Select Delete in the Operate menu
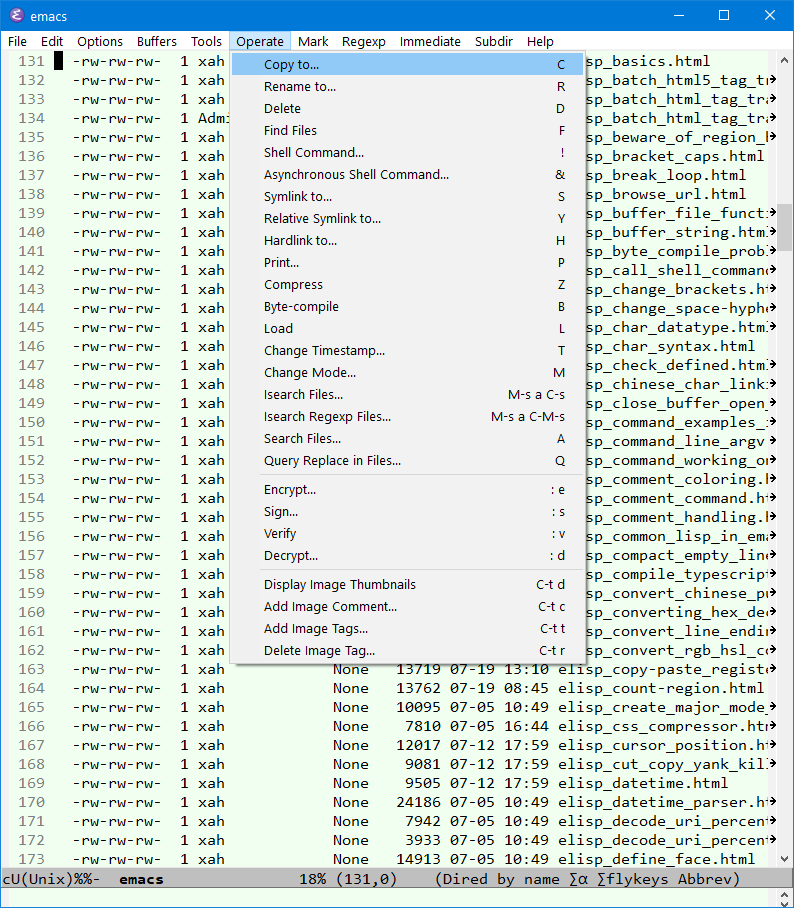Screen dimensions: 794x908 click(407, 108)
